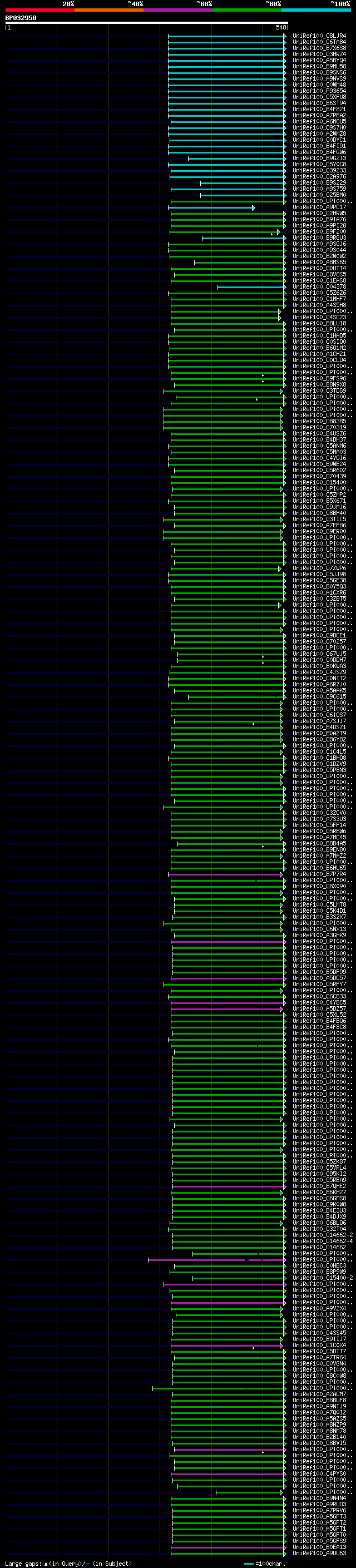
Task: Select hit UniRef100_Q4SC23
Action: (319, 317)
